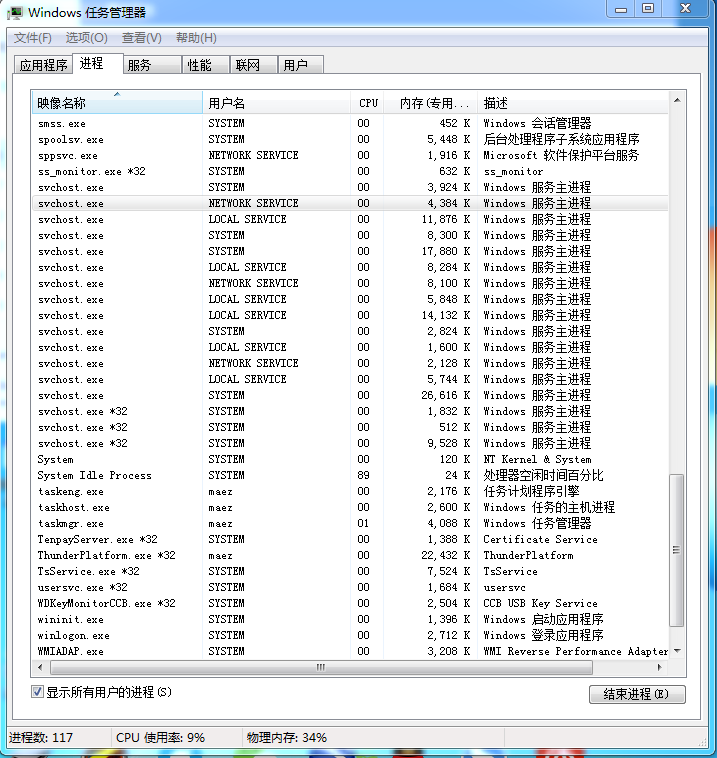Open the 帮助(H) menu
717x758 pixels.
(x=196, y=38)
